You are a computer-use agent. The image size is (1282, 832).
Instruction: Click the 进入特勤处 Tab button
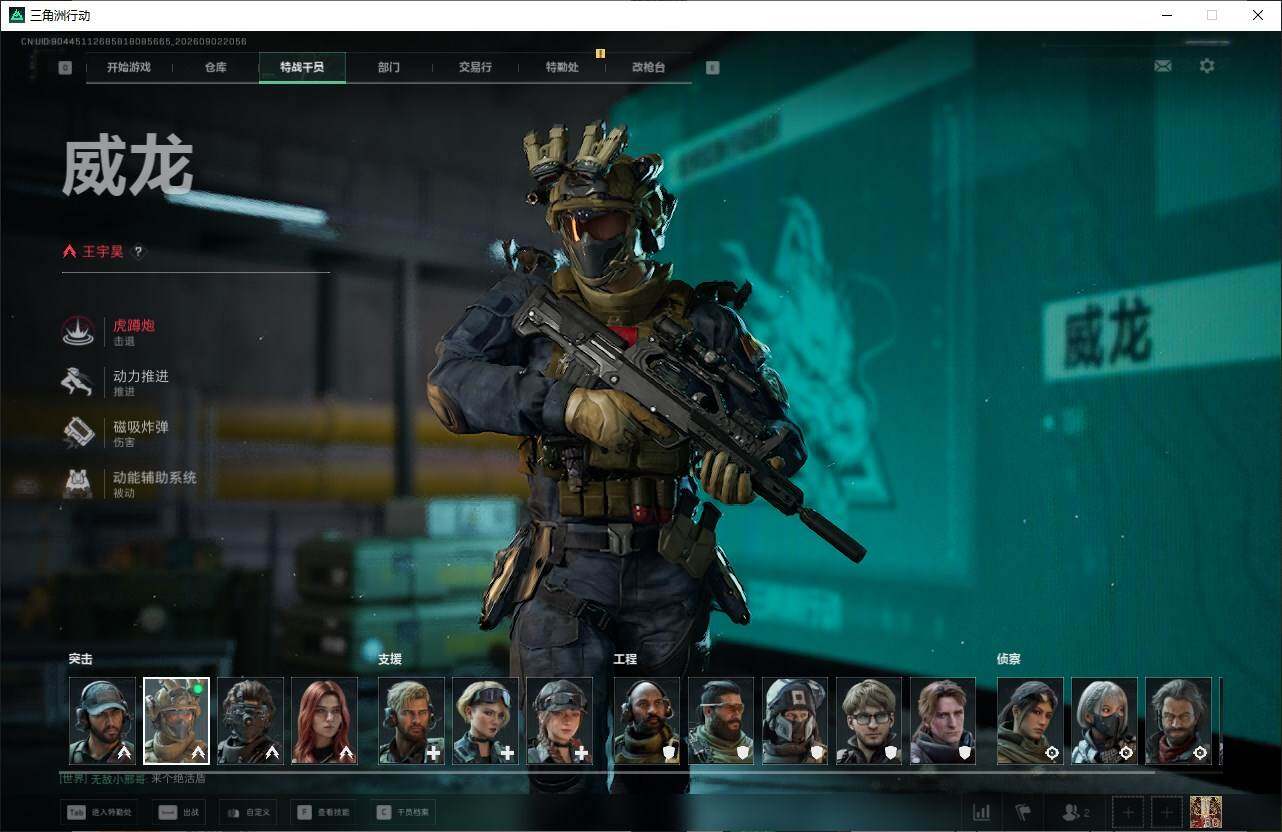point(101,812)
